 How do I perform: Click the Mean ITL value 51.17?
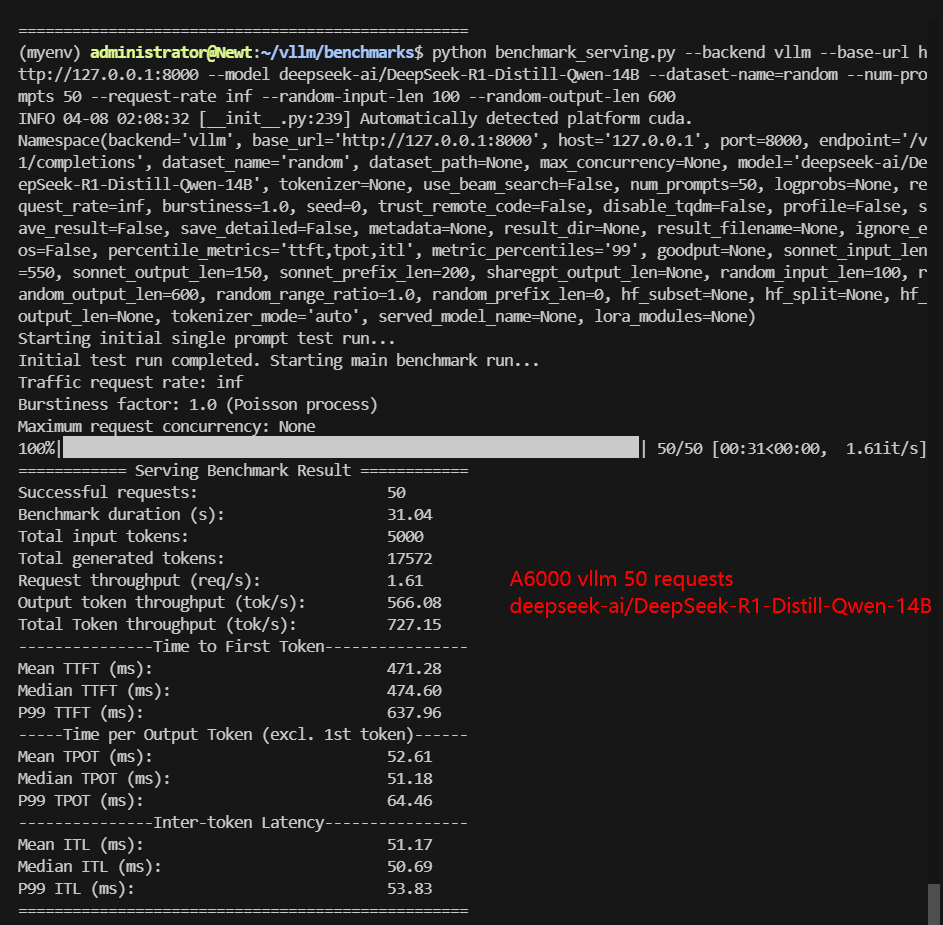(410, 845)
